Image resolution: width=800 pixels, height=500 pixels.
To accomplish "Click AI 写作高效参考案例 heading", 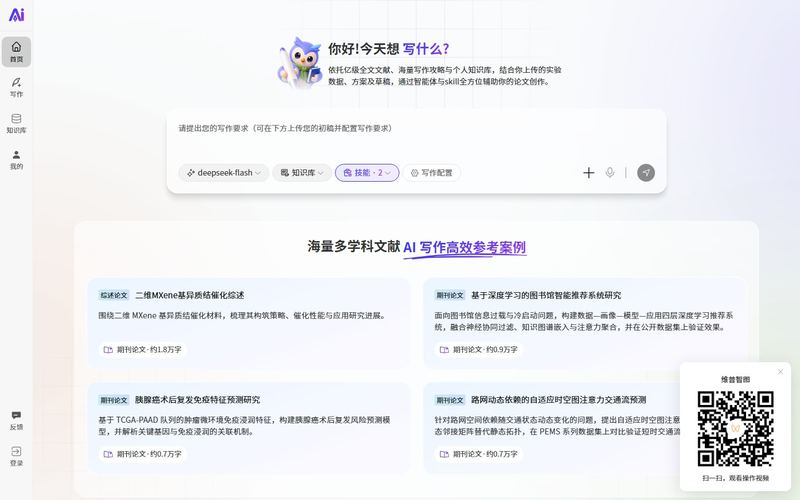I will 464,247.
